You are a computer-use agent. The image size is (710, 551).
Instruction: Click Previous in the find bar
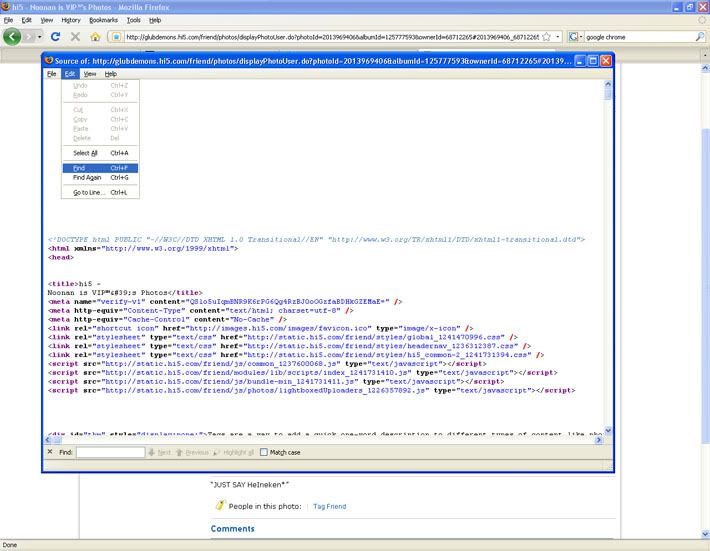pos(192,452)
